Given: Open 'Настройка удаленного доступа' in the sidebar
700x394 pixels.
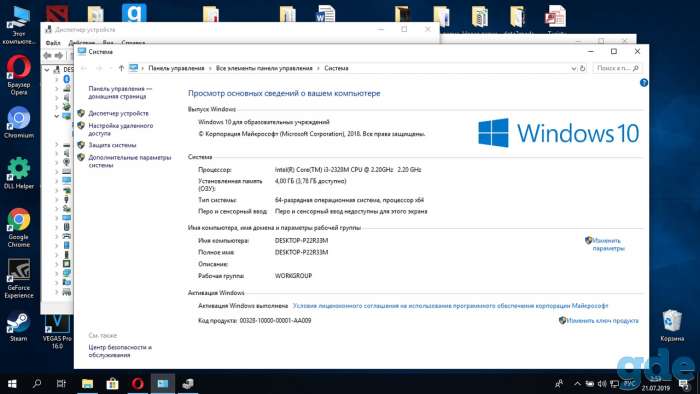Looking at the screenshot, I should coord(121,129).
